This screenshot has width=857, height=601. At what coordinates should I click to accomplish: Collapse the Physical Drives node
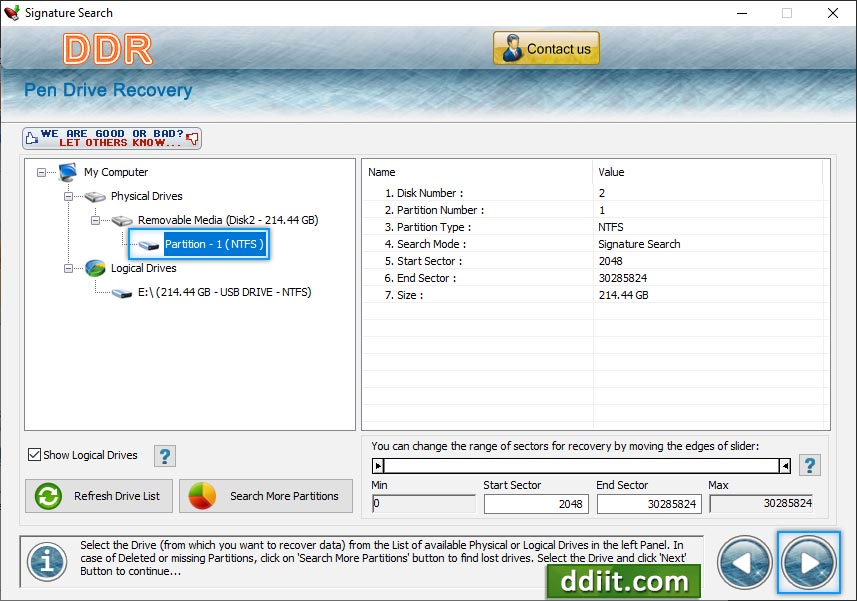(x=69, y=196)
